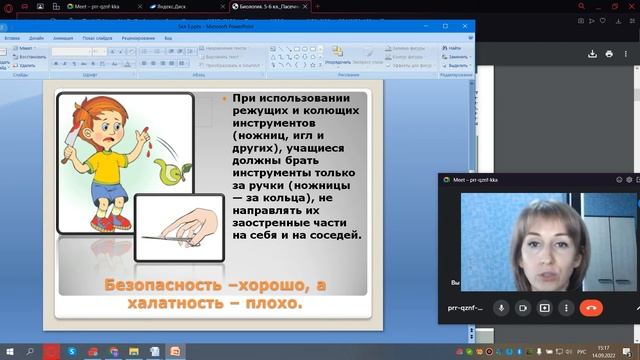Image resolution: width=640 pixels, height=360 pixels.
Task: Click the Meet window settings gear icon
Action: coord(629,180)
